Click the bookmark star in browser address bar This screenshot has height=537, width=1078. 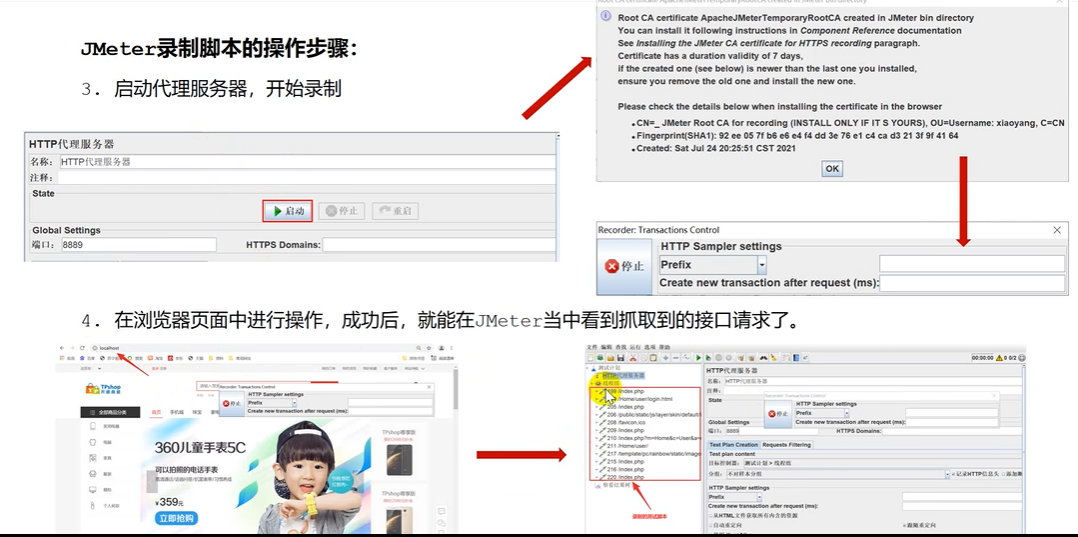click(x=429, y=348)
